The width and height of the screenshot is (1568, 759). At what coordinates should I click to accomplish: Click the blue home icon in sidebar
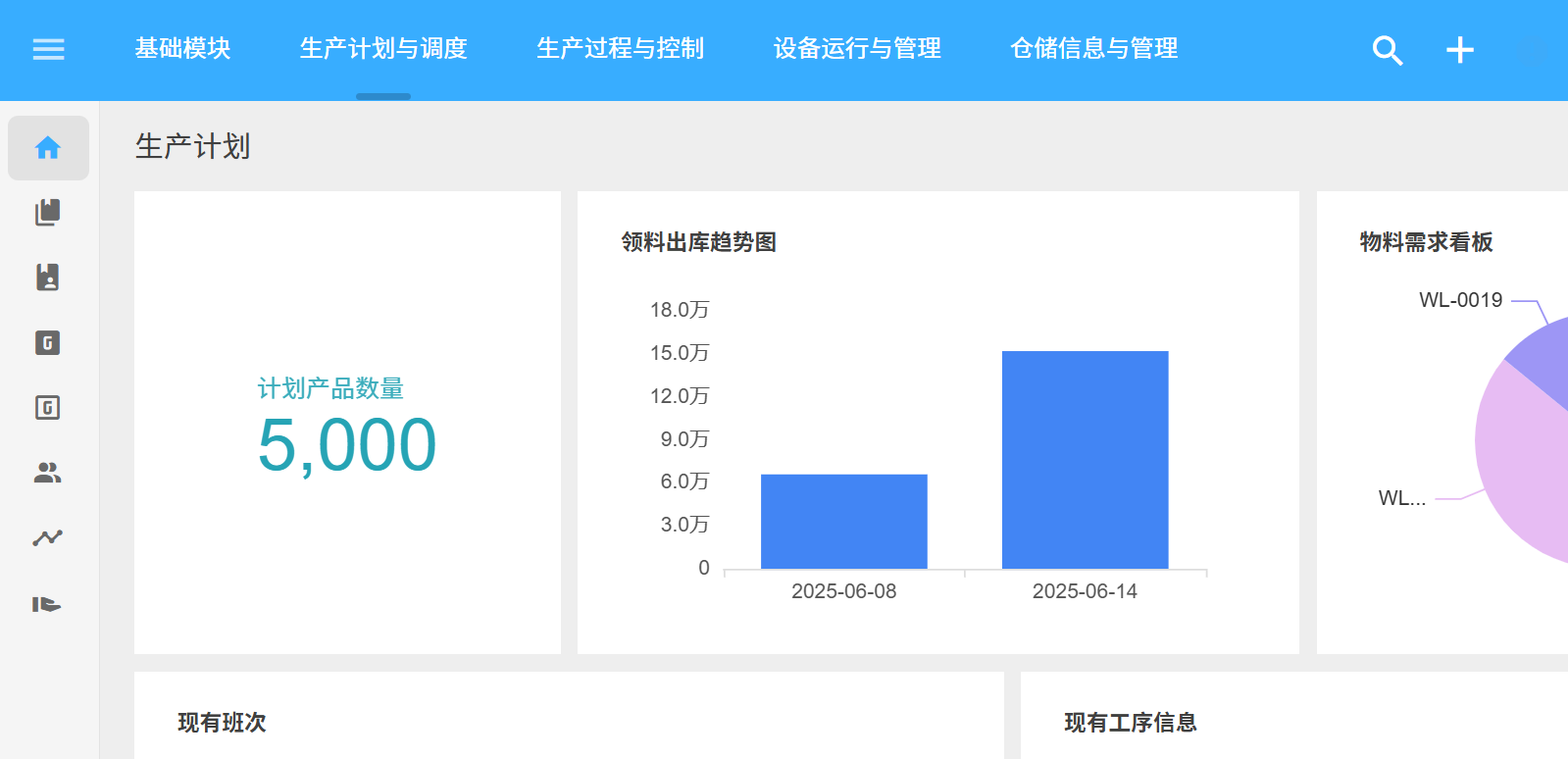click(x=48, y=148)
